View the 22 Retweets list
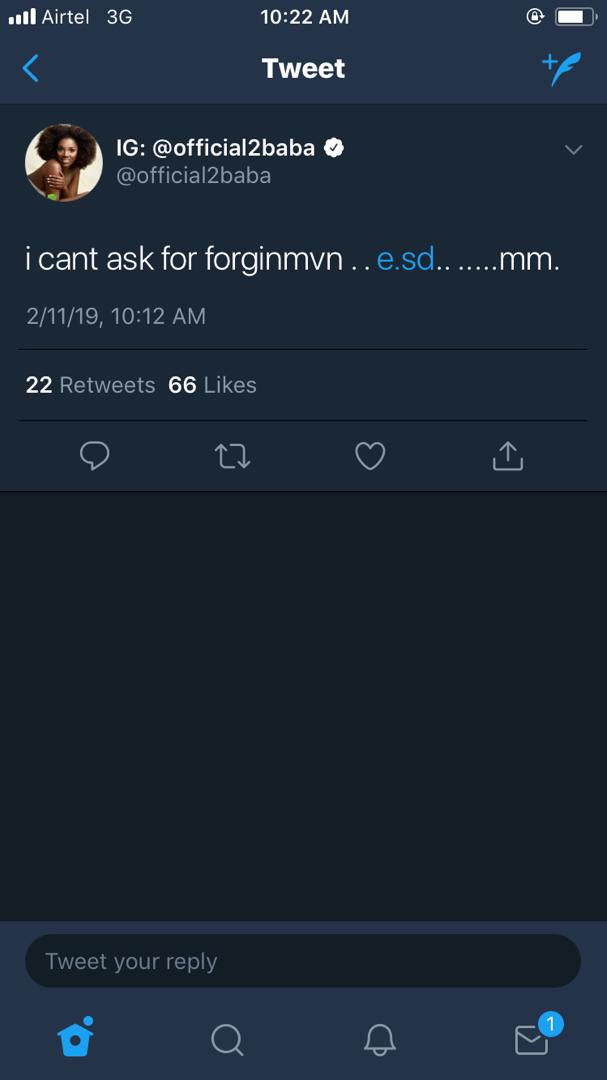Viewport: 607px width, 1080px height. pyautogui.click(x=90, y=385)
